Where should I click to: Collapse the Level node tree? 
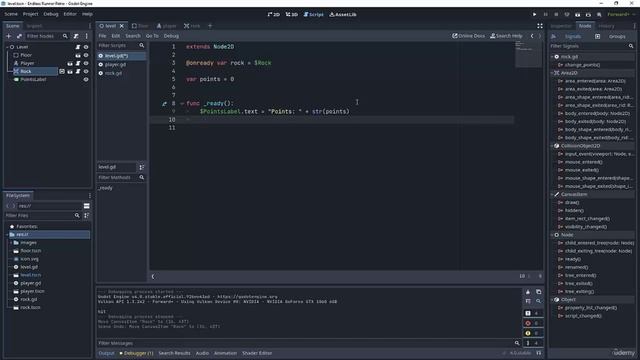coord(7,47)
